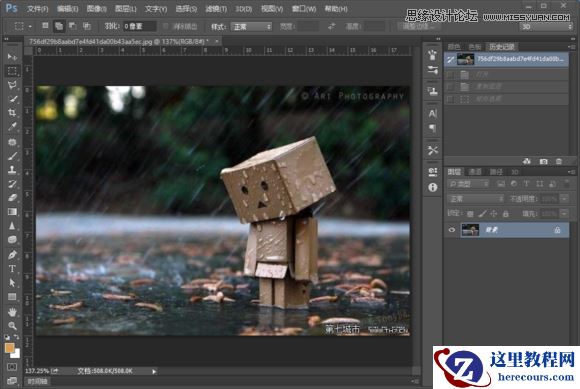580x389 pixels.
Task: Open the Edit (编辑) menu
Action: pos(67,9)
